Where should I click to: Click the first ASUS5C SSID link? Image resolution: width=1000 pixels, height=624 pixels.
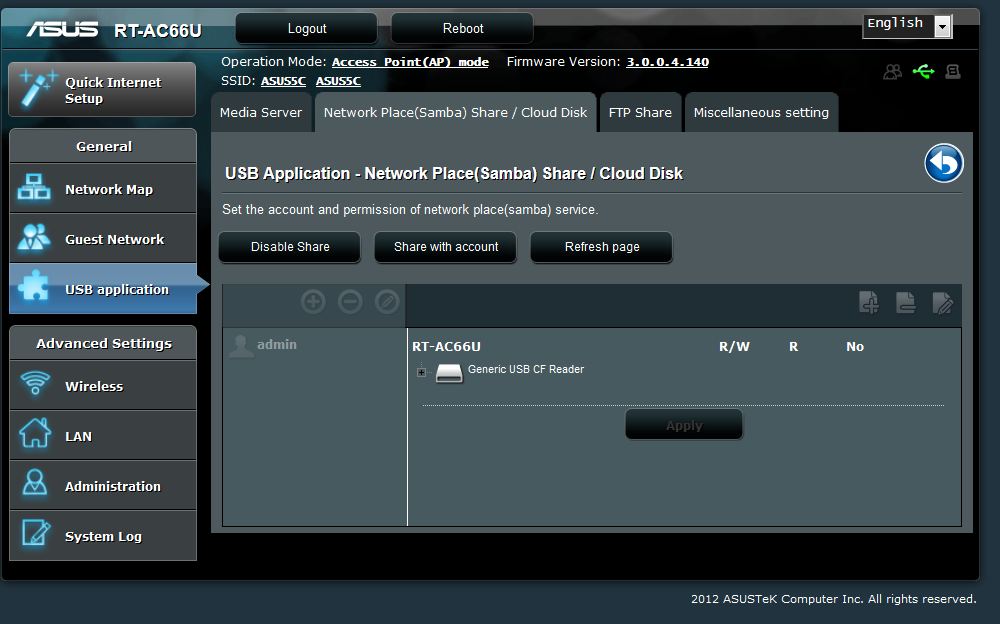(x=283, y=81)
